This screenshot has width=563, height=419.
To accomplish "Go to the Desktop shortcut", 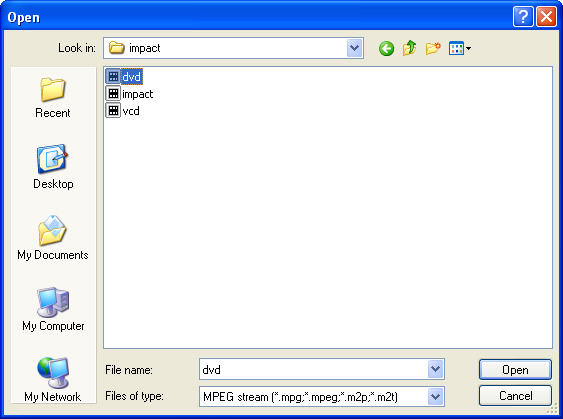I will (53, 167).
